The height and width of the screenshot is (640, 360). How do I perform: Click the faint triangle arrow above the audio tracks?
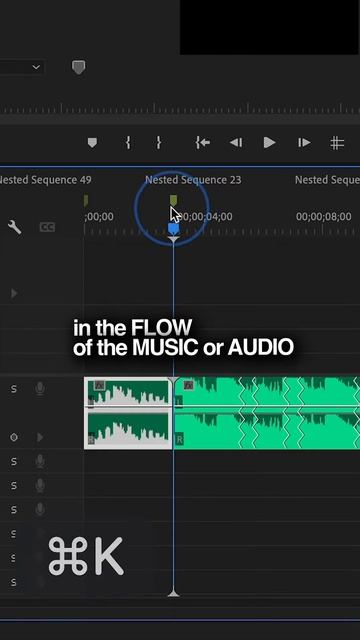(x=14, y=293)
